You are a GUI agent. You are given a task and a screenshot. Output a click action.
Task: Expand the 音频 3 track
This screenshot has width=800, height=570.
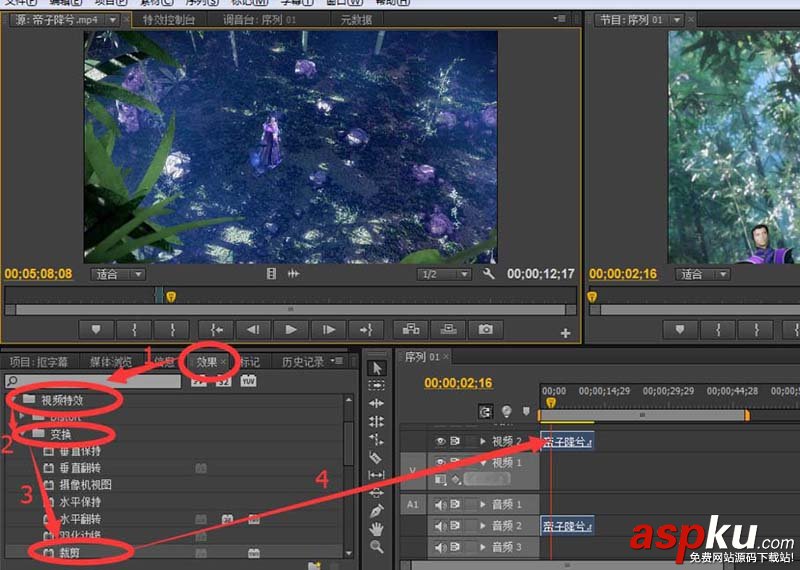click(x=482, y=547)
